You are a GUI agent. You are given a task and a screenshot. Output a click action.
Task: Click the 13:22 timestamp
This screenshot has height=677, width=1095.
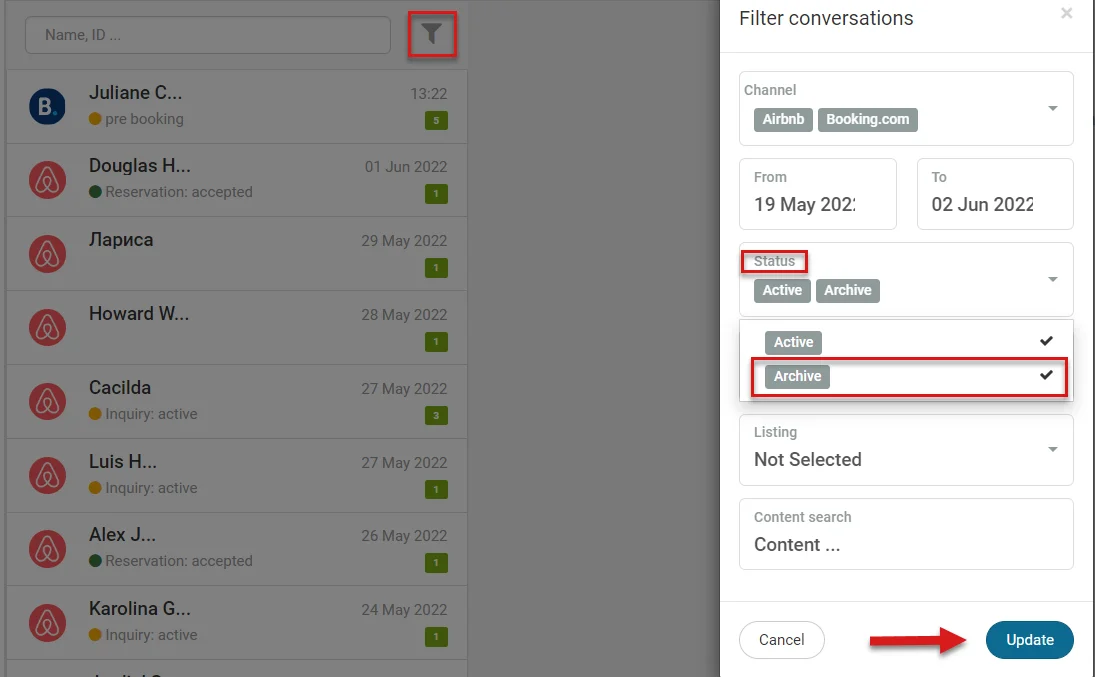point(428,94)
